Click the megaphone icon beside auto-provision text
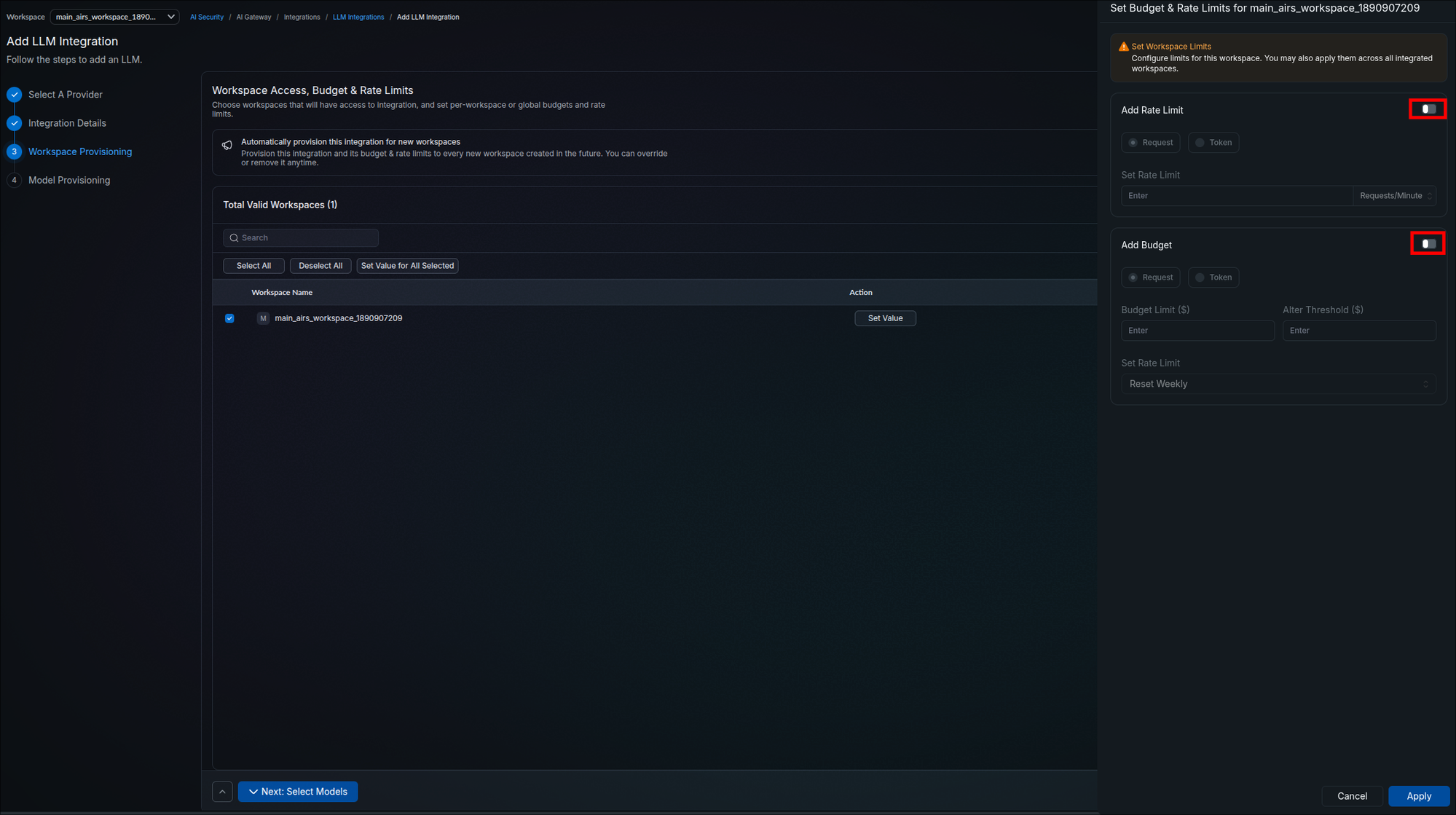The height and width of the screenshot is (815, 1456). [227, 145]
